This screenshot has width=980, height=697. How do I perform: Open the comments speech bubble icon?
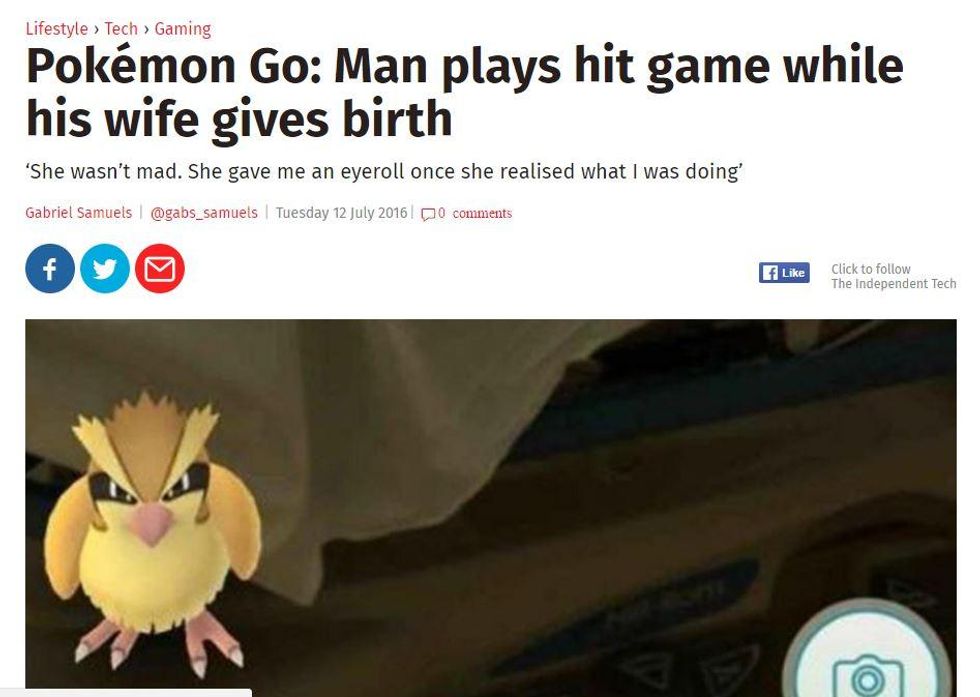coord(428,214)
